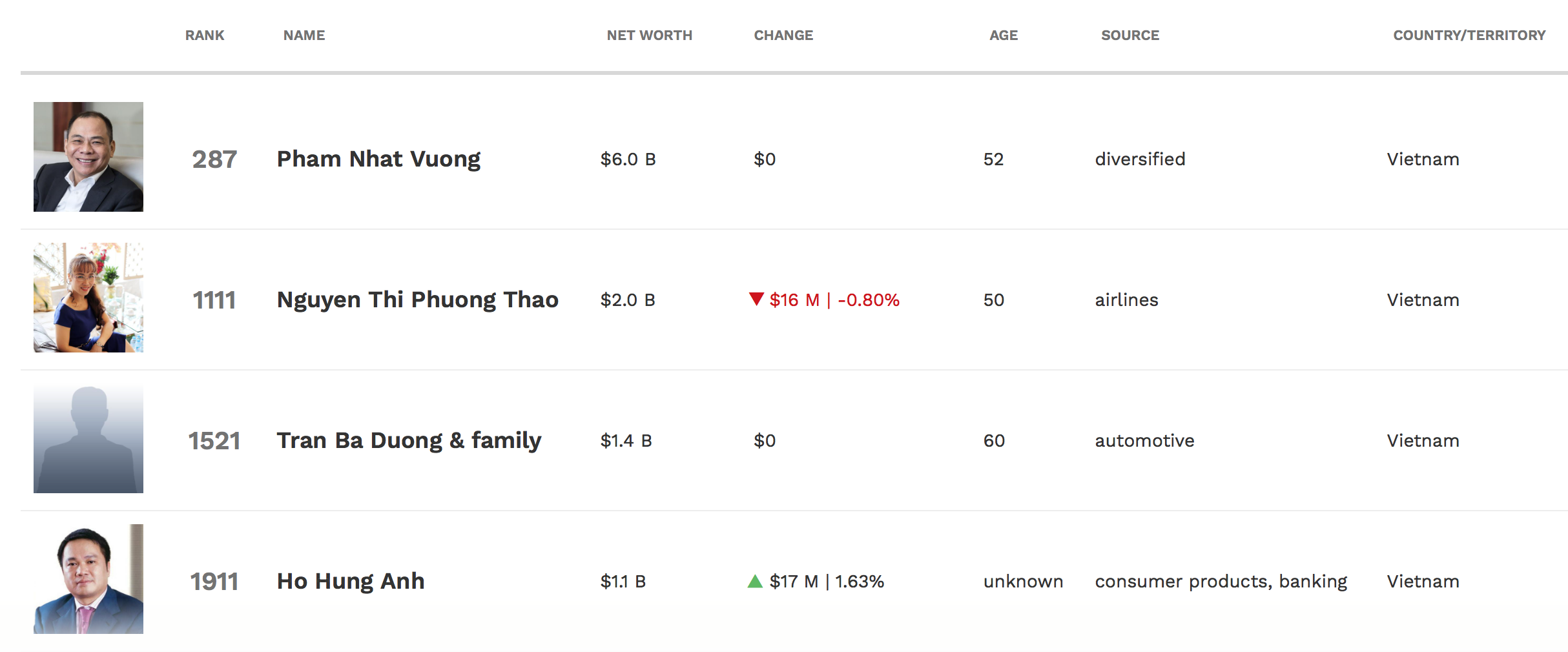Screen dimensions: 1568x652
Task: Click rank number 1111
Action: [214, 300]
